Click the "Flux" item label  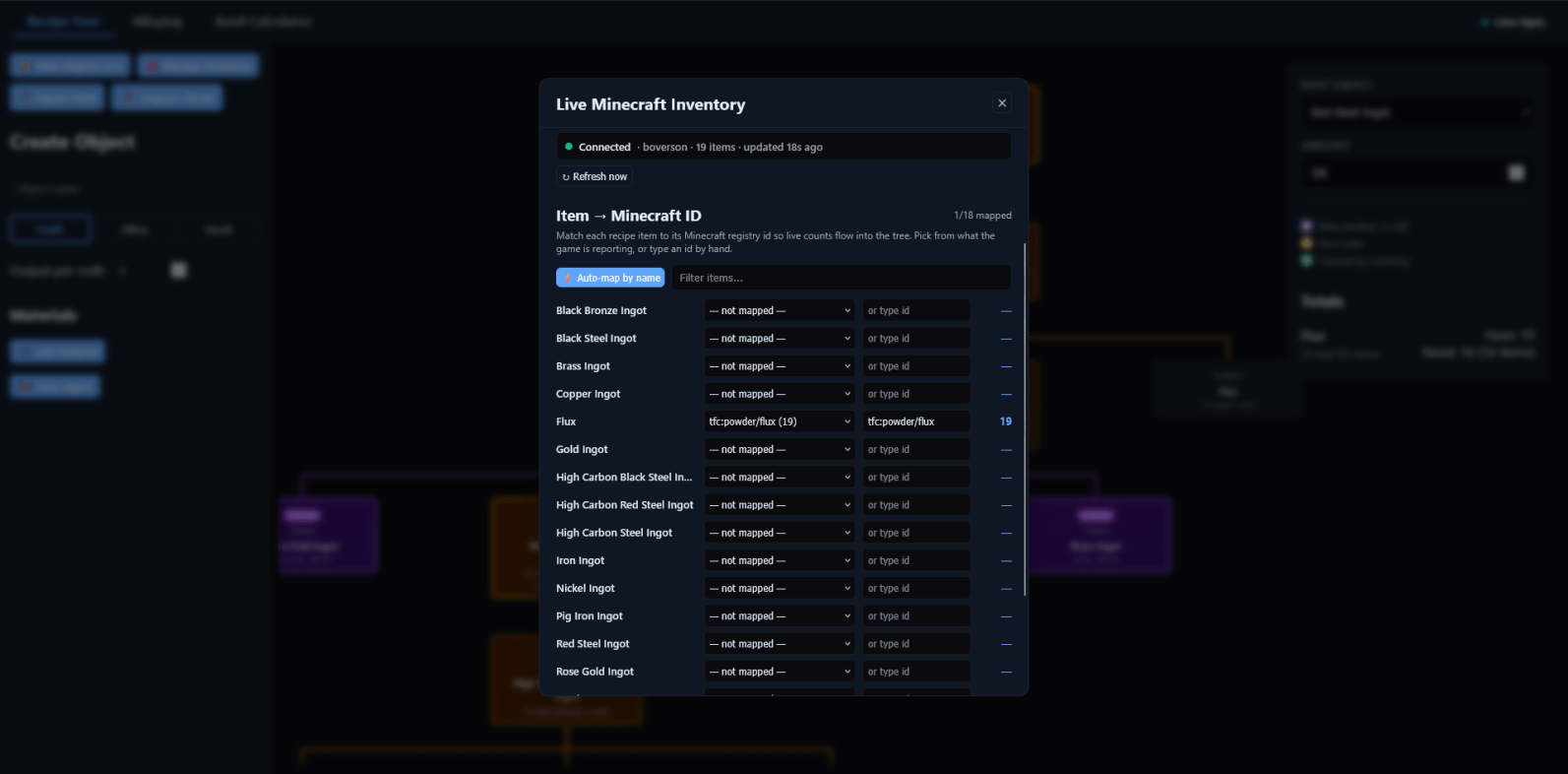(x=566, y=421)
